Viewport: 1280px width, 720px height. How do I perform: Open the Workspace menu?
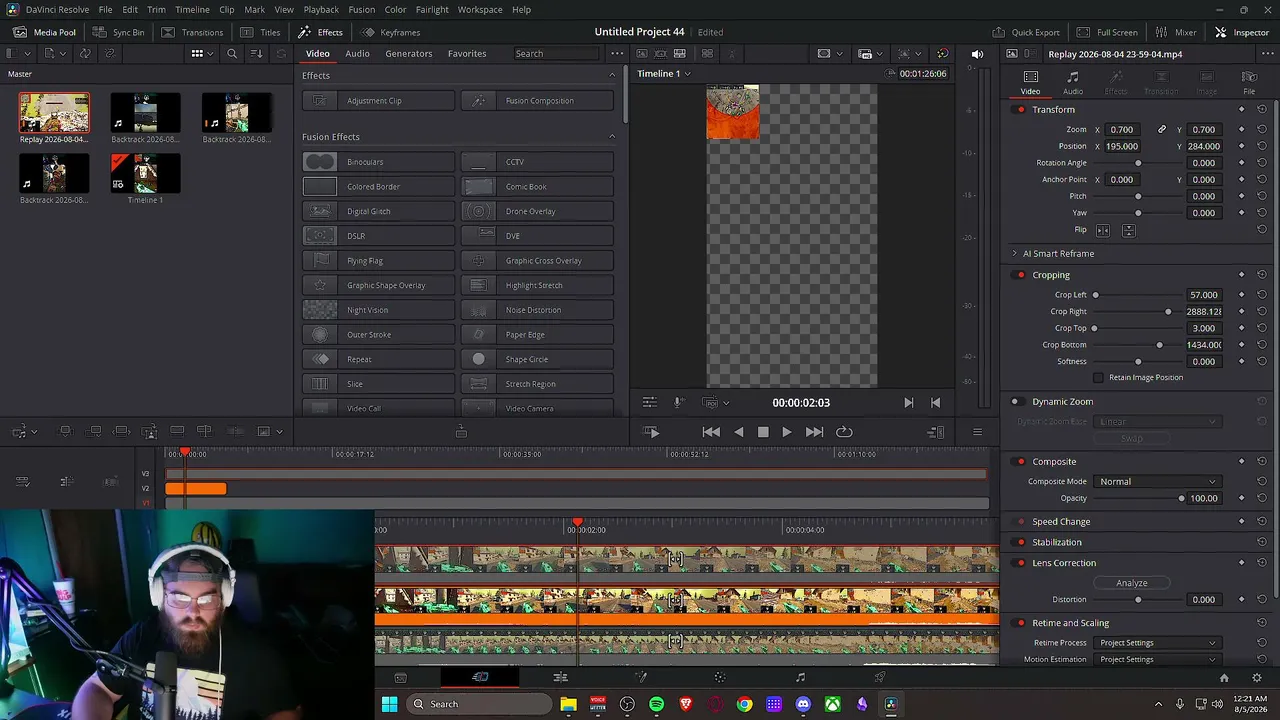(480, 10)
